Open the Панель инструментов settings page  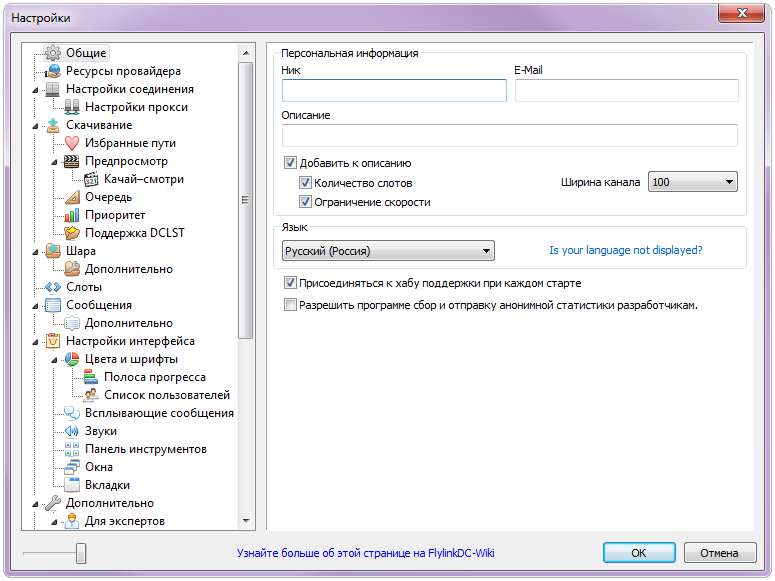click(145, 449)
